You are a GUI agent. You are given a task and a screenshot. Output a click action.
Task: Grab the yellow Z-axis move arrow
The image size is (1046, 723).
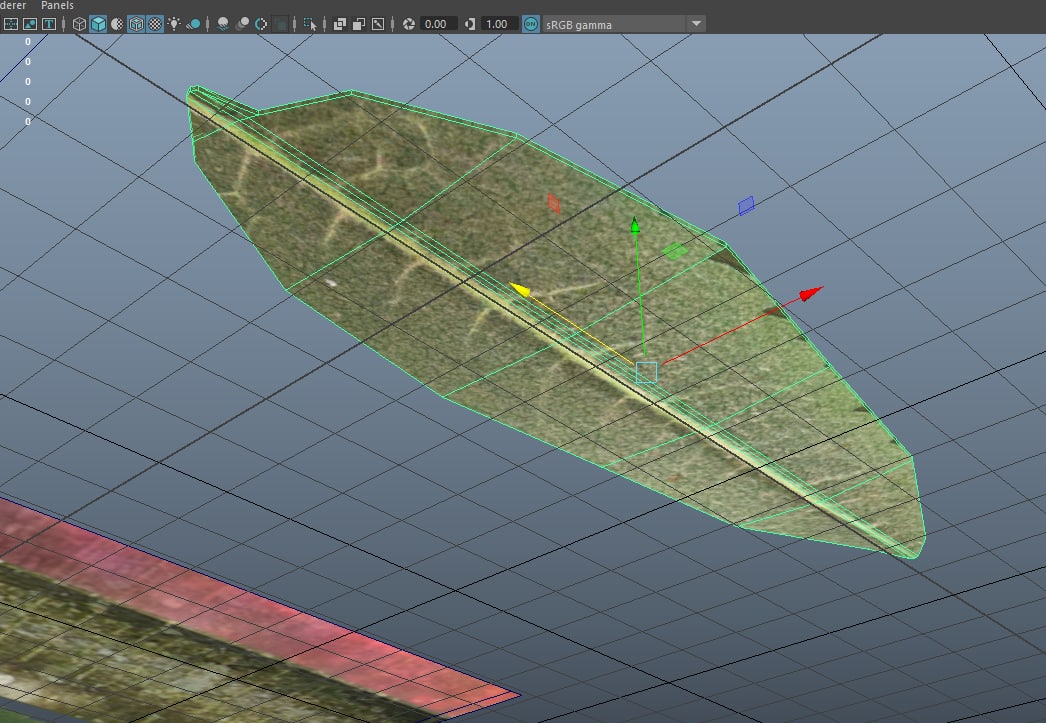coord(520,289)
